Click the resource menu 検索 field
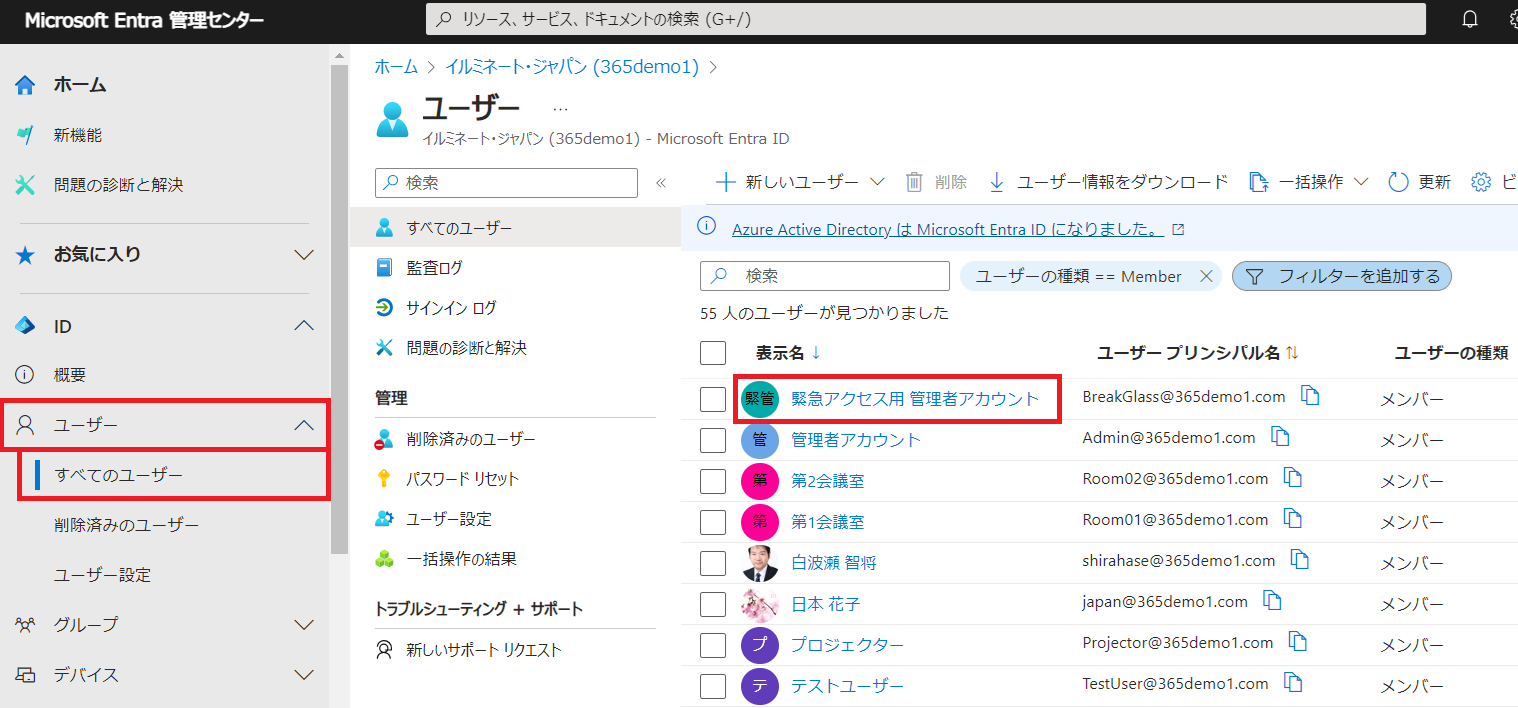The height and width of the screenshot is (708, 1518). point(506,183)
